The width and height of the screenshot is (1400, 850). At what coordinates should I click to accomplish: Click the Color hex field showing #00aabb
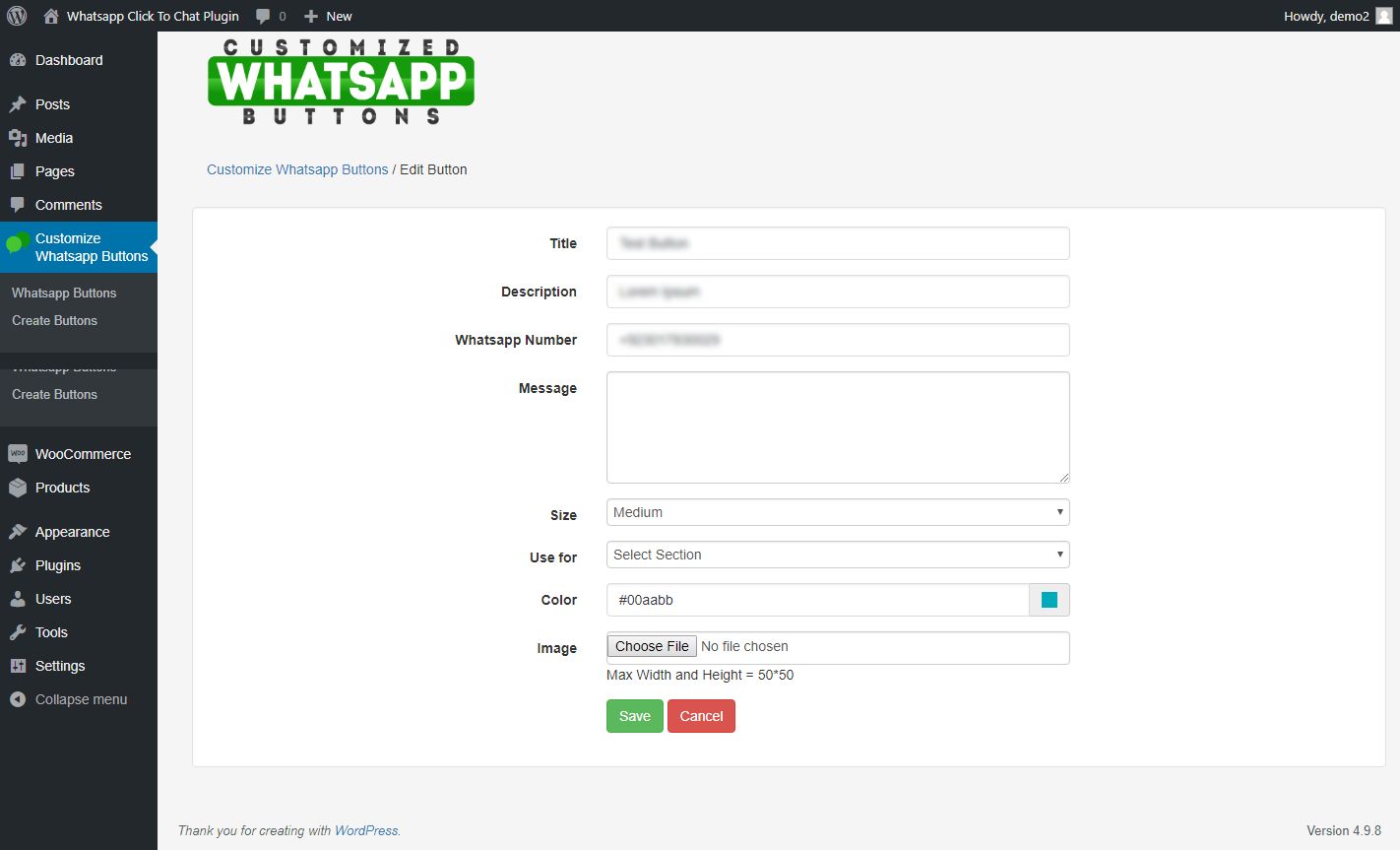[x=818, y=600]
